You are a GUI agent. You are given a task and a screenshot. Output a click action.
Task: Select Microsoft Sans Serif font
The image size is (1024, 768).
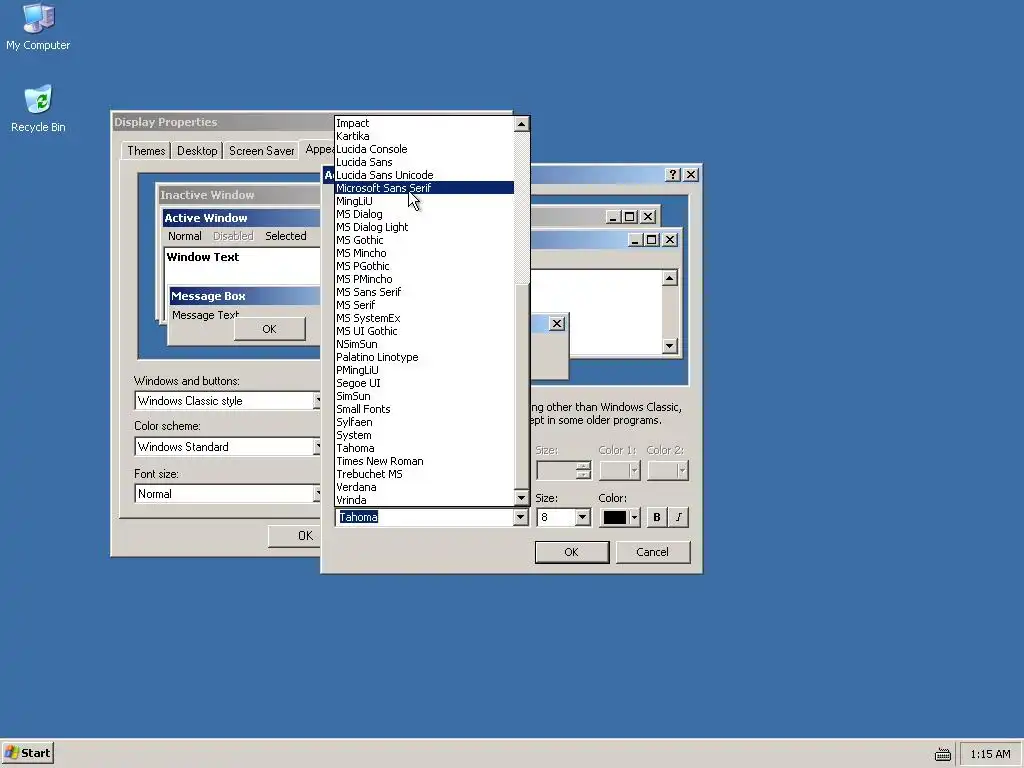[x=424, y=188]
